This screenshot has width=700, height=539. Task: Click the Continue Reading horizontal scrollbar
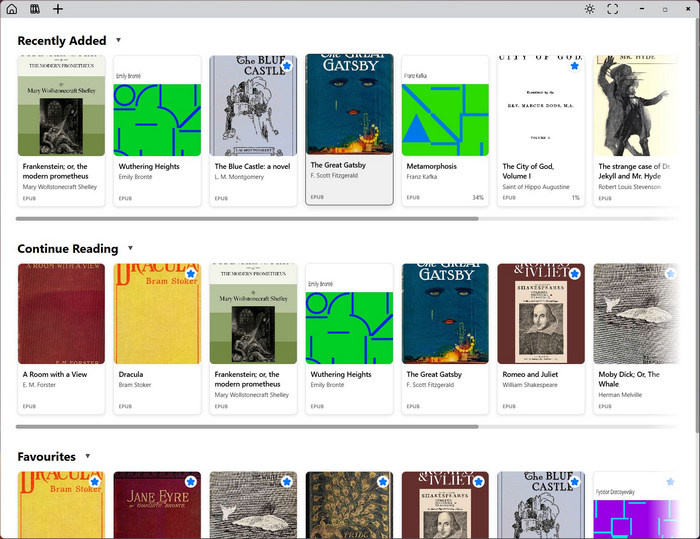coord(247,426)
